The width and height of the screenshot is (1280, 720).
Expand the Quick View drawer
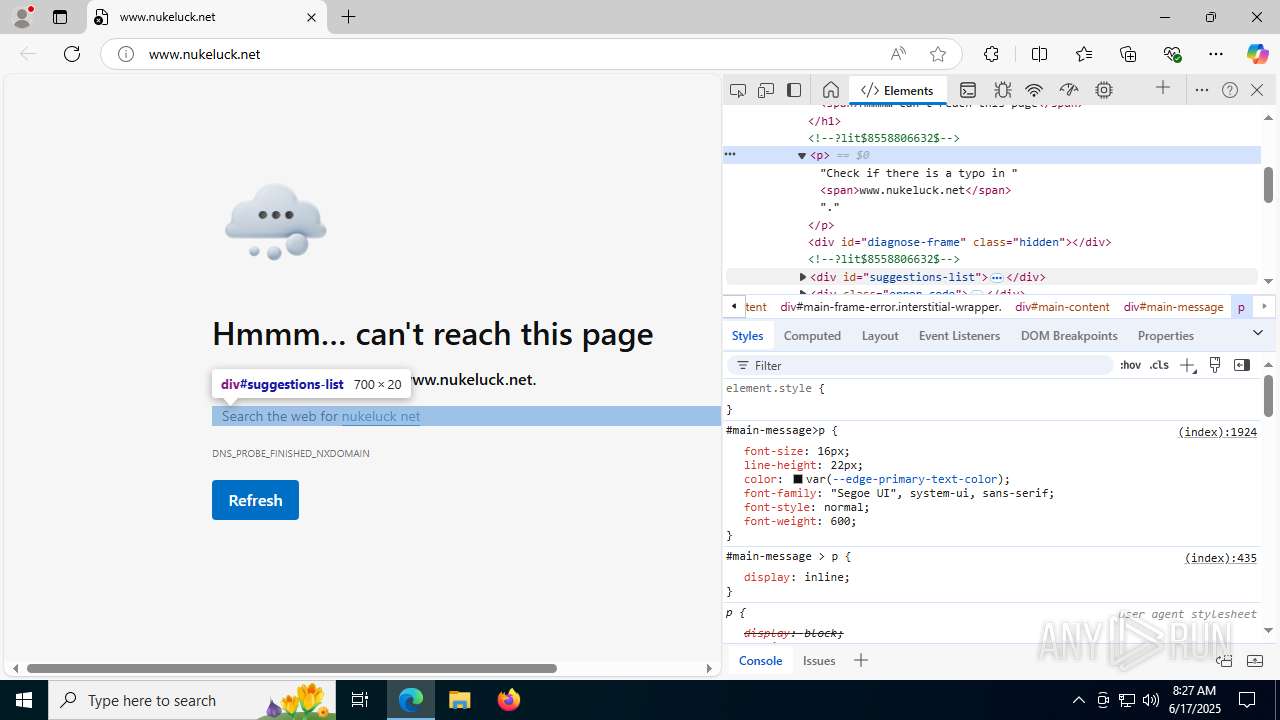pyautogui.click(x=1256, y=660)
